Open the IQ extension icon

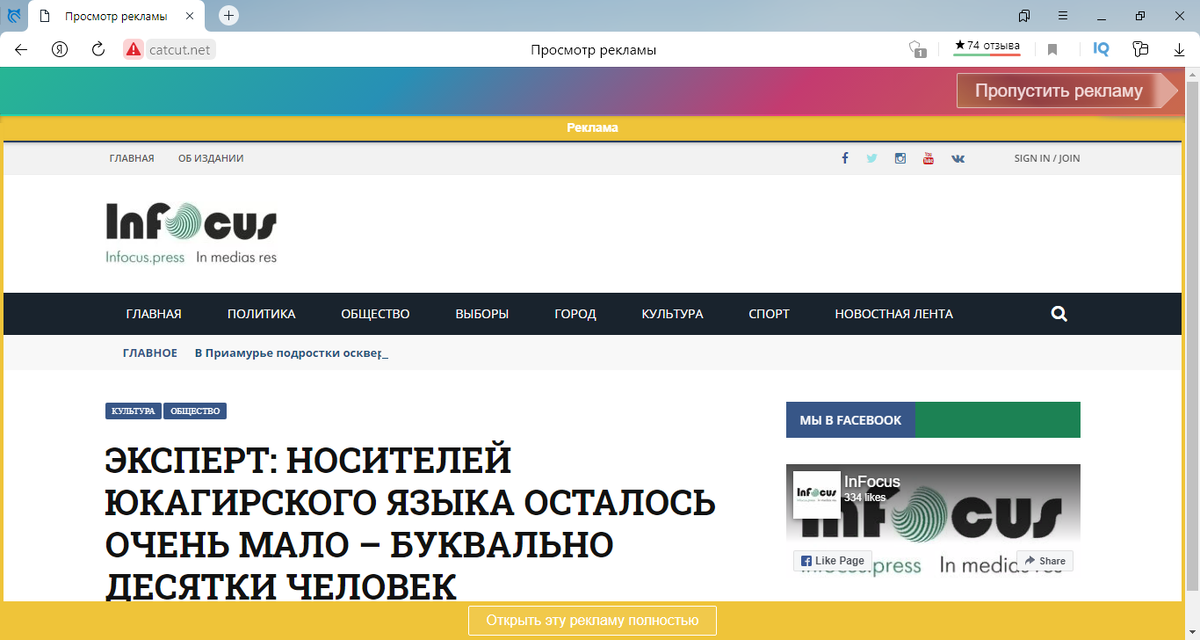pyautogui.click(x=1101, y=49)
